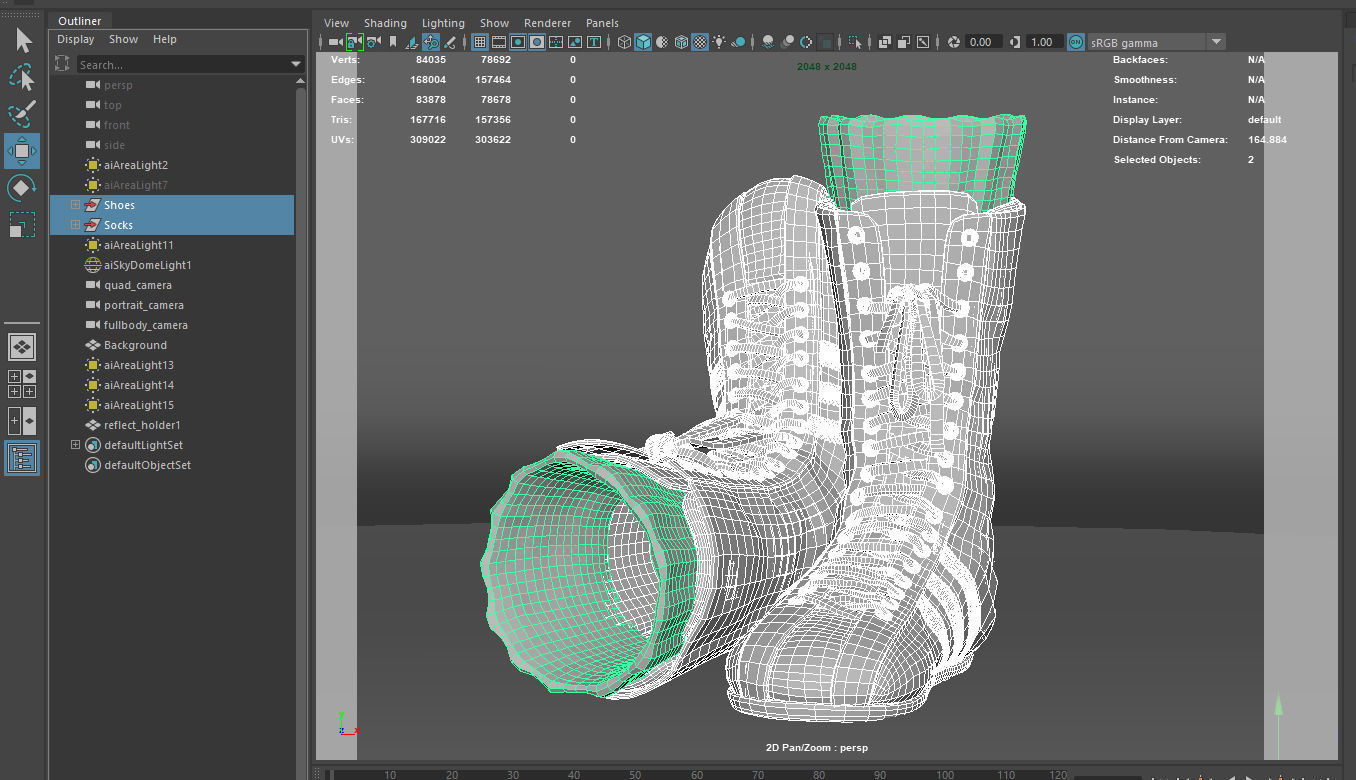1356x780 pixels.
Task: Click the Select Camera icon in the panel toolbar
Action: click(336, 42)
